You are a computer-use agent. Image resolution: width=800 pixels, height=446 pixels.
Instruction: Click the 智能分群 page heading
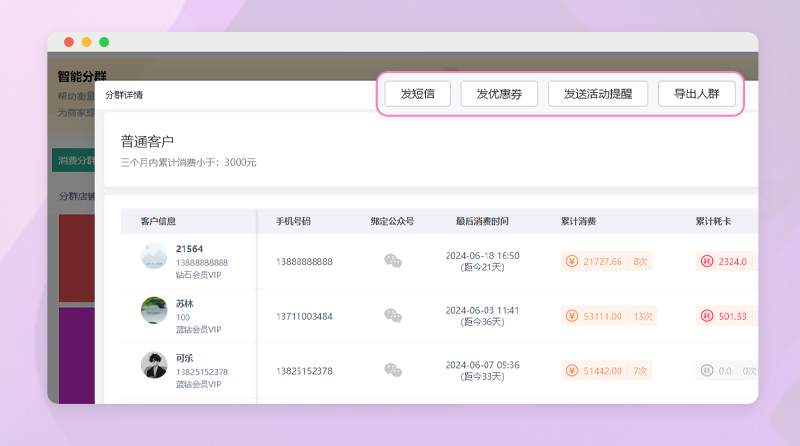pyautogui.click(x=82, y=76)
